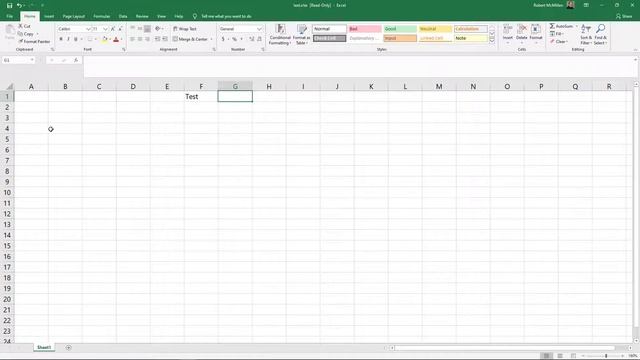This screenshot has width=640, height=360.
Task: Open the General number format dropdown
Action: [259, 29]
